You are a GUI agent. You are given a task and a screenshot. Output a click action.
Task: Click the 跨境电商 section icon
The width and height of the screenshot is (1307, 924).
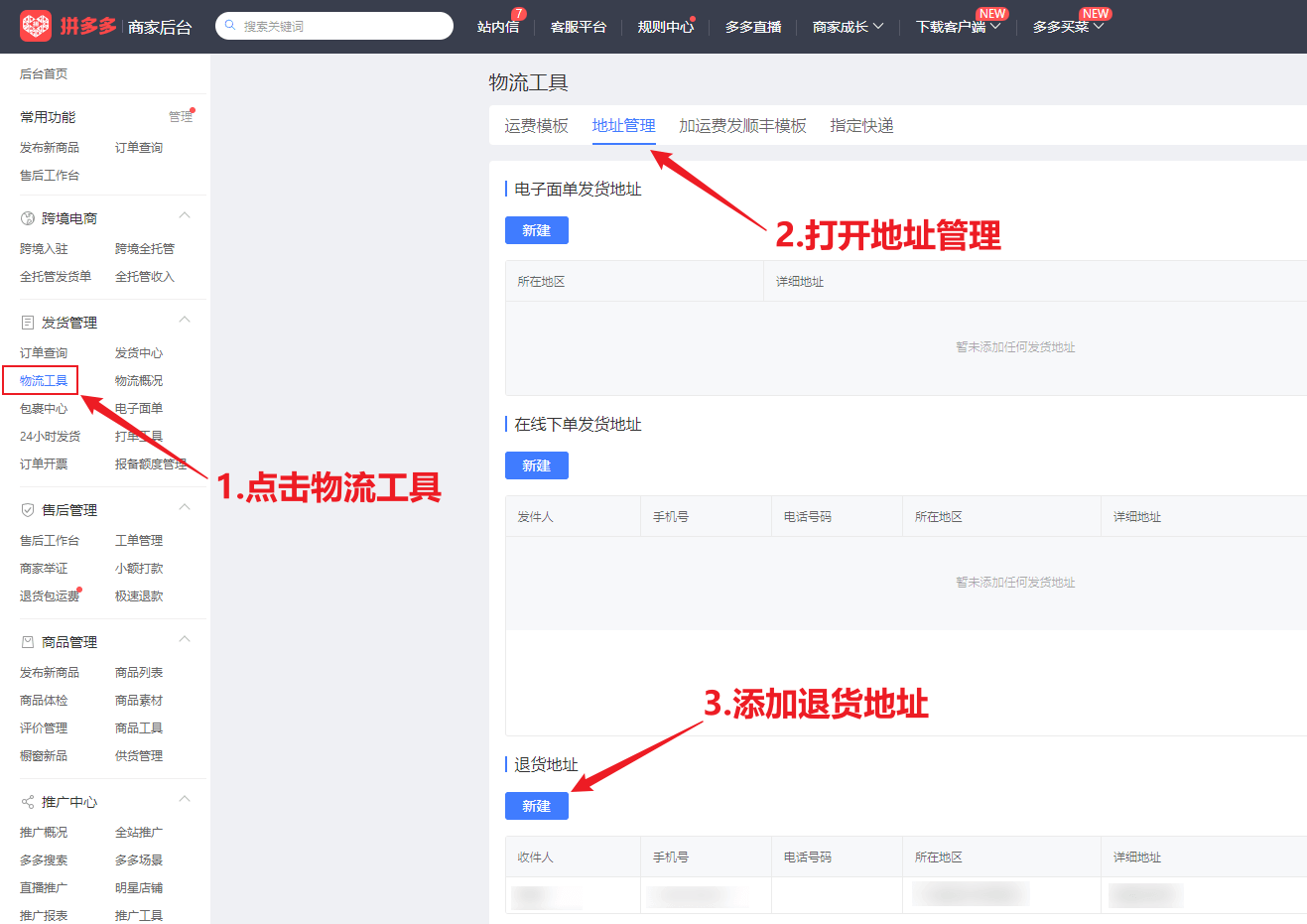[28, 218]
